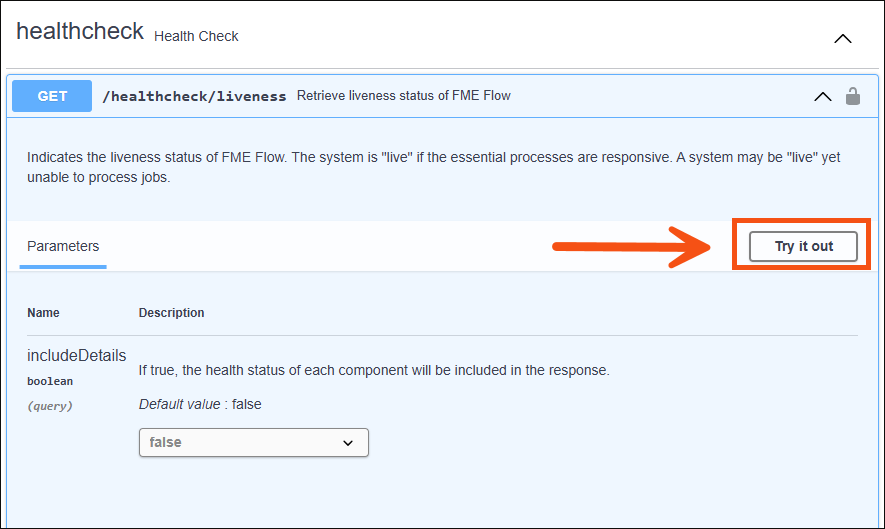Collapse the healthcheck section chevron
The image size is (885, 529).
point(843,38)
